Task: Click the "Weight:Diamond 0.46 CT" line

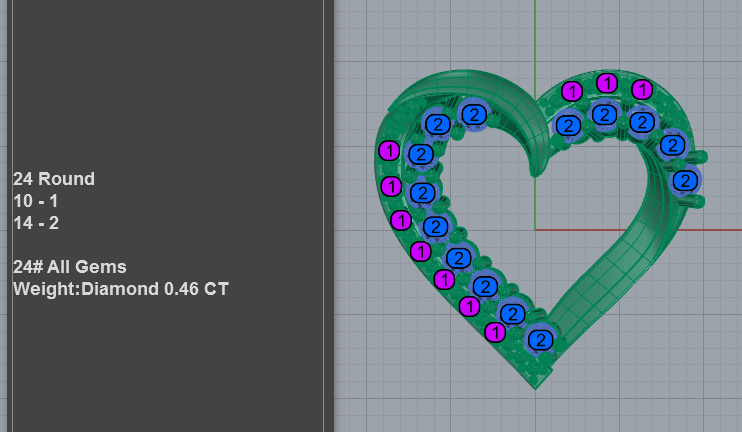Action: point(121,289)
